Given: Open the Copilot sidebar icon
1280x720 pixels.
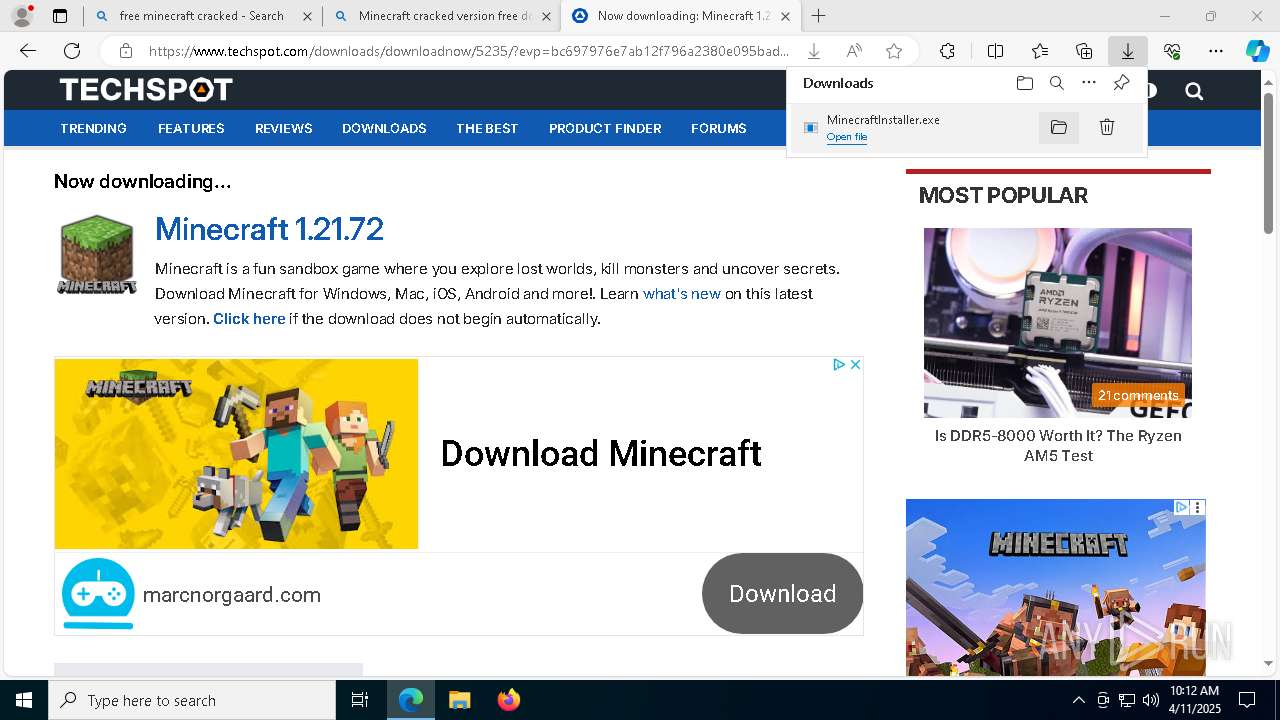Looking at the screenshot, I should coord(1258,51).
